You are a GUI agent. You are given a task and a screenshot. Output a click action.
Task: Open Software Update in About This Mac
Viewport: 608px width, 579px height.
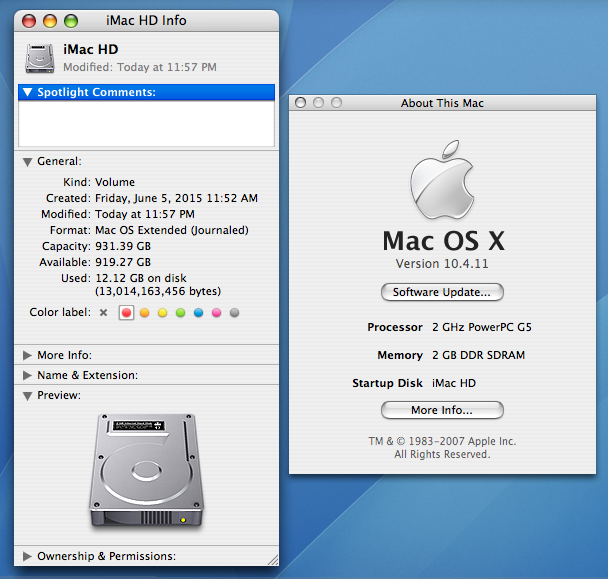[442, 292]
